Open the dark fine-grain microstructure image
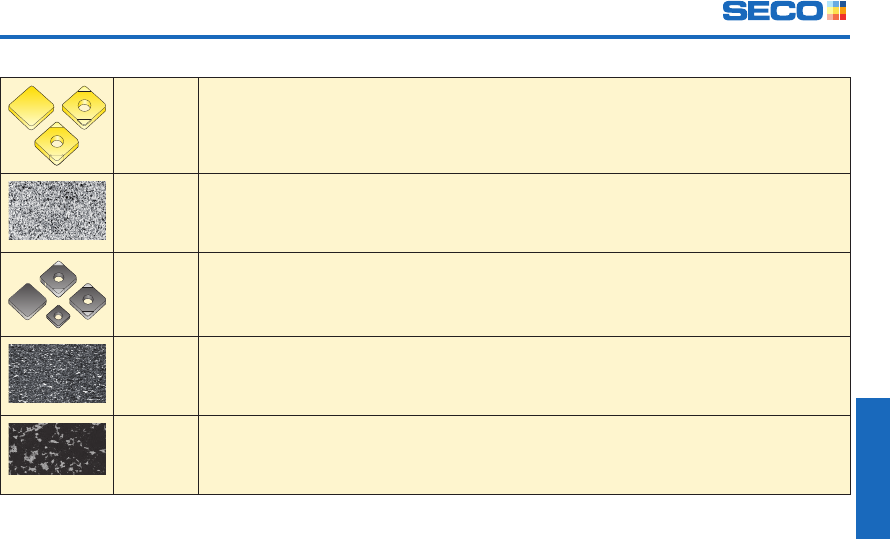 coord(57,373)
